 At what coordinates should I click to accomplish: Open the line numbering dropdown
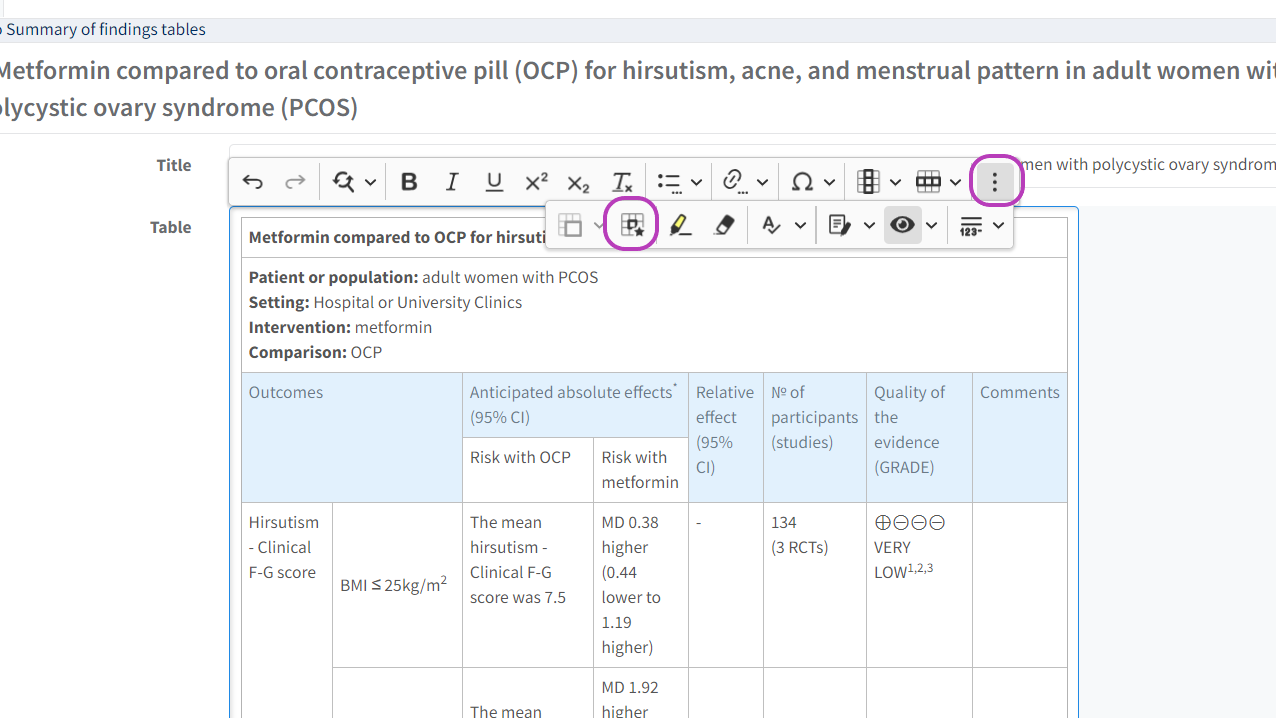998,226
